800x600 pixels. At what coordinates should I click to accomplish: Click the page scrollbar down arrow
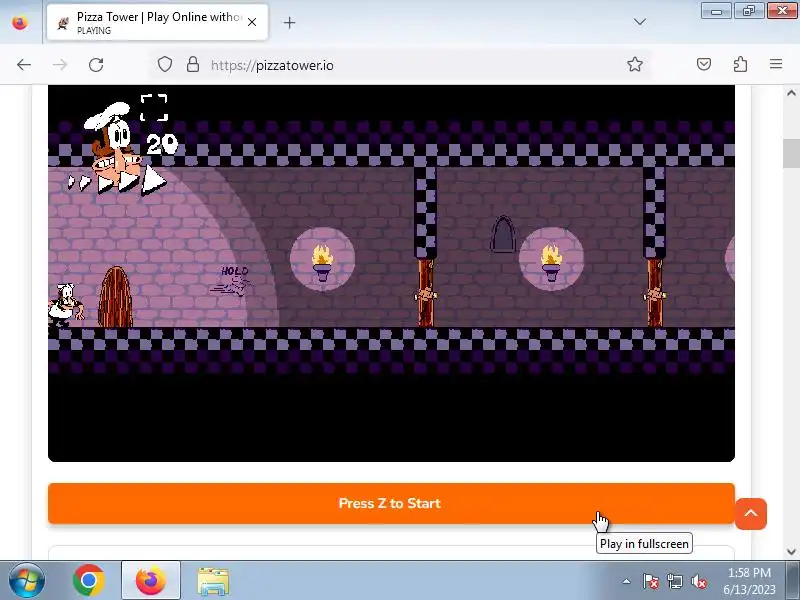(x=791, y=551)
